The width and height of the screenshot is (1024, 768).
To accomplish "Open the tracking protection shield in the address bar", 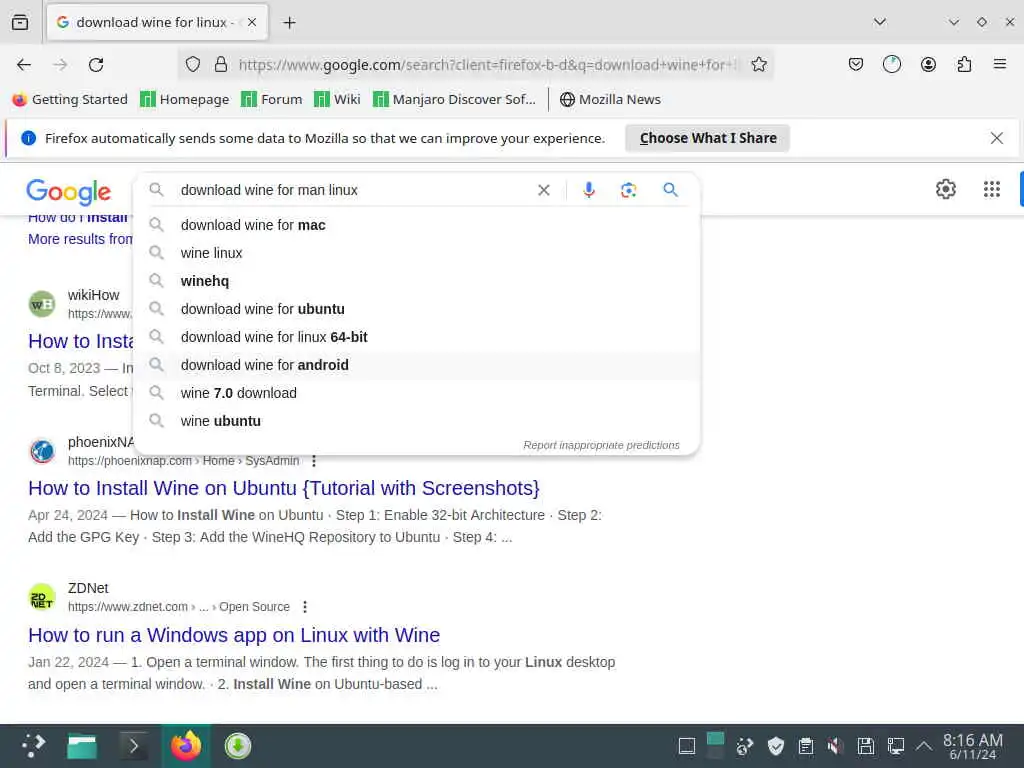I will (x=192, y=64).
